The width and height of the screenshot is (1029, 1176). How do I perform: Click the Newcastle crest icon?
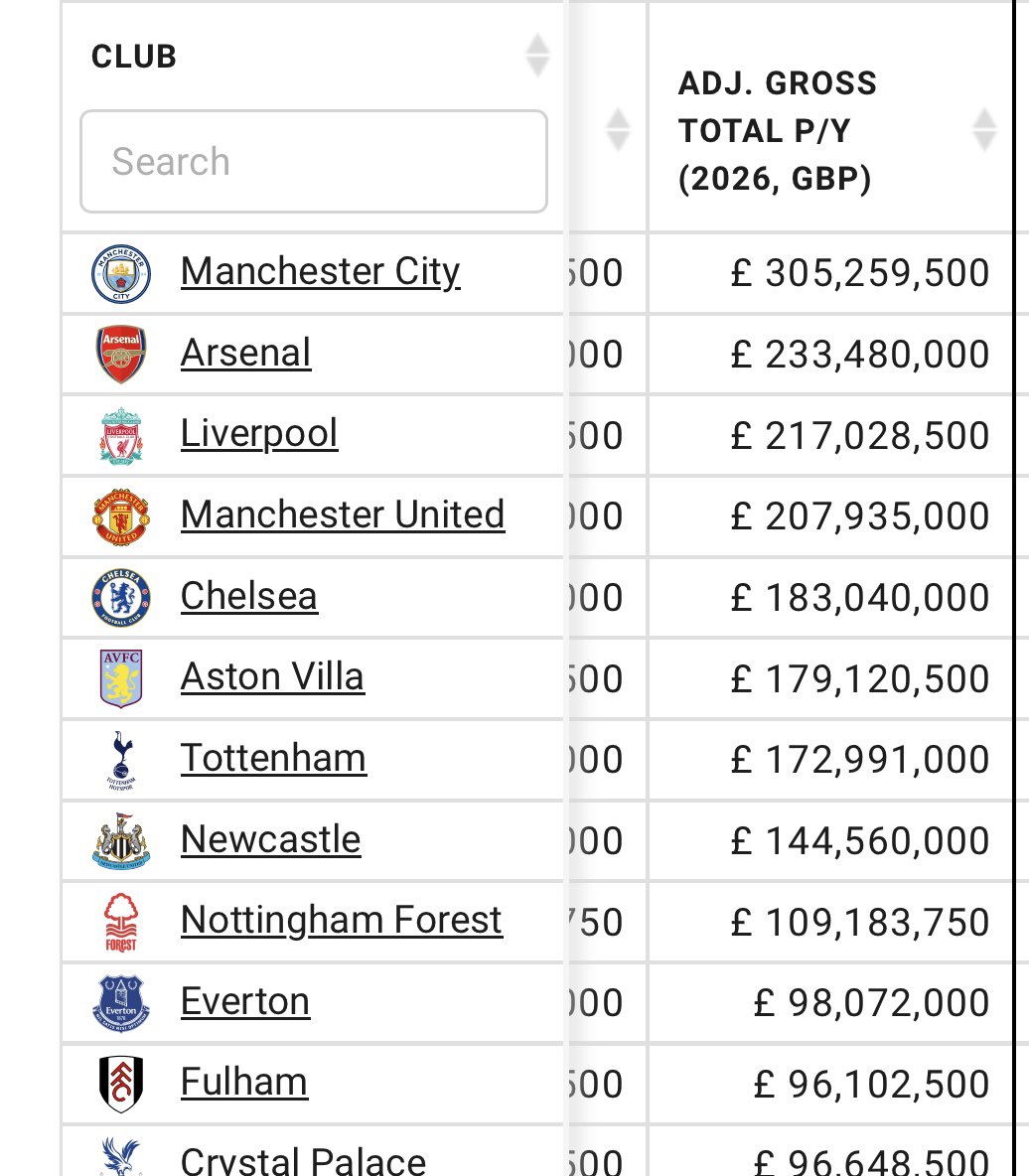(121, 841)
